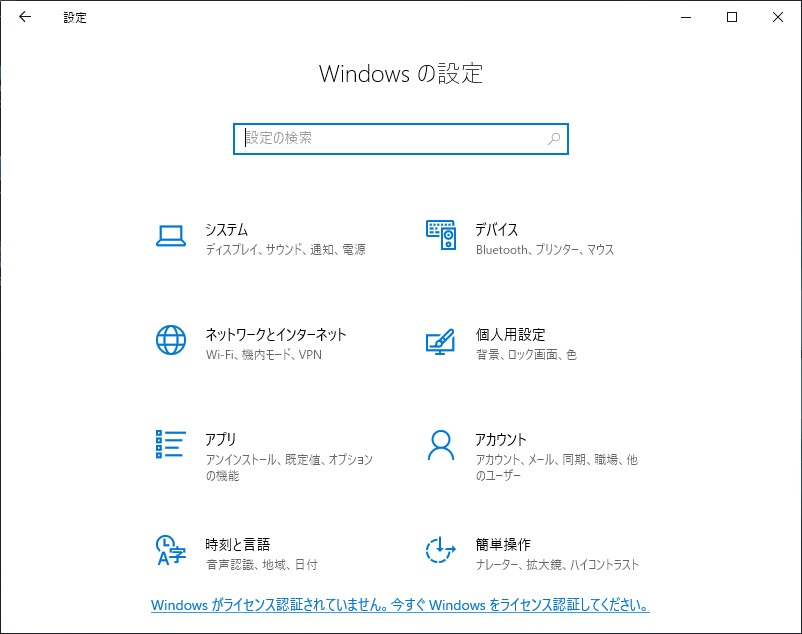Click the 設定 window title text
Viewport: 802px width, 634px height.
pos(75,17)
